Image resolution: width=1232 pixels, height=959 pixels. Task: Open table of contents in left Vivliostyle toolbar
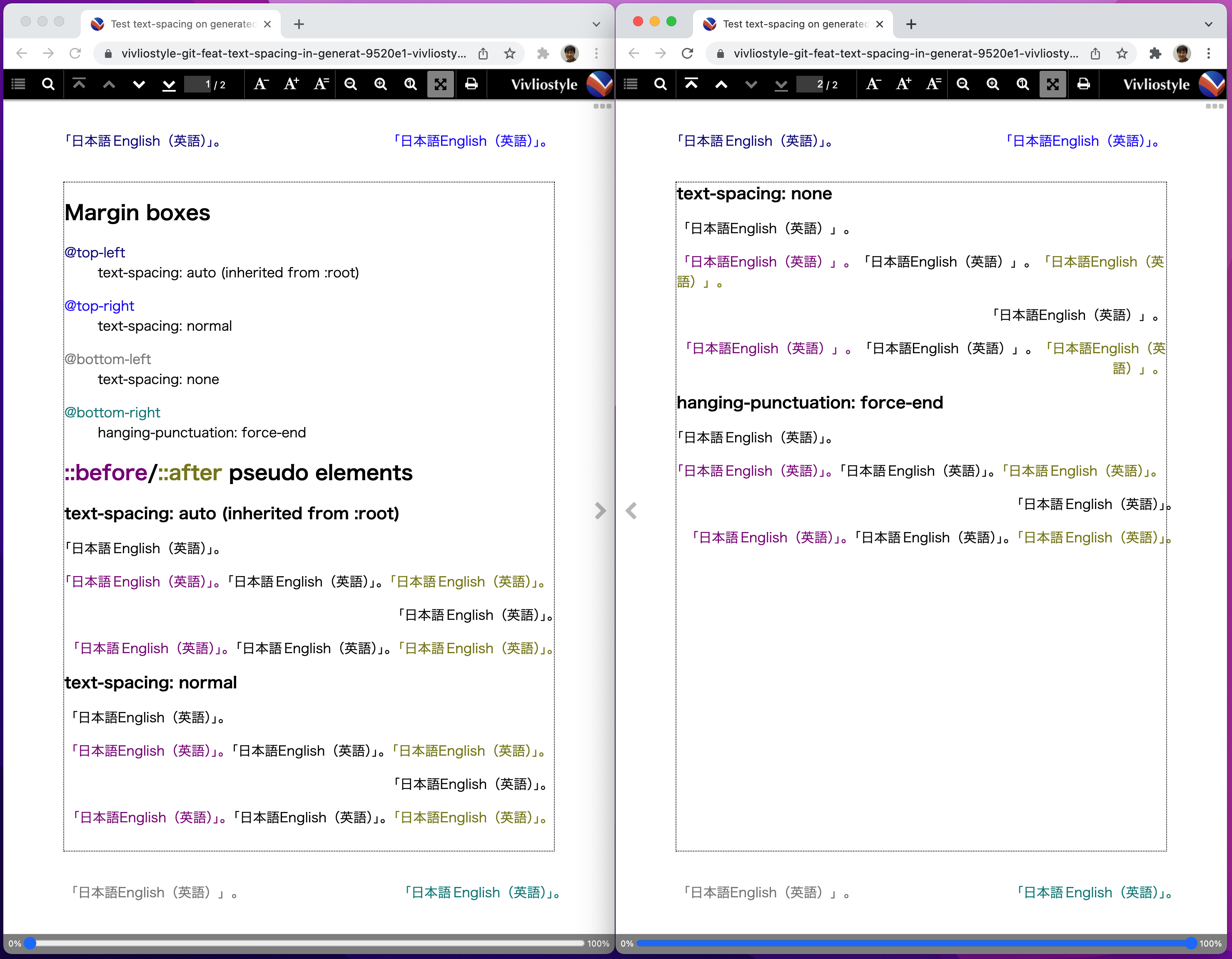coord(17,84)
